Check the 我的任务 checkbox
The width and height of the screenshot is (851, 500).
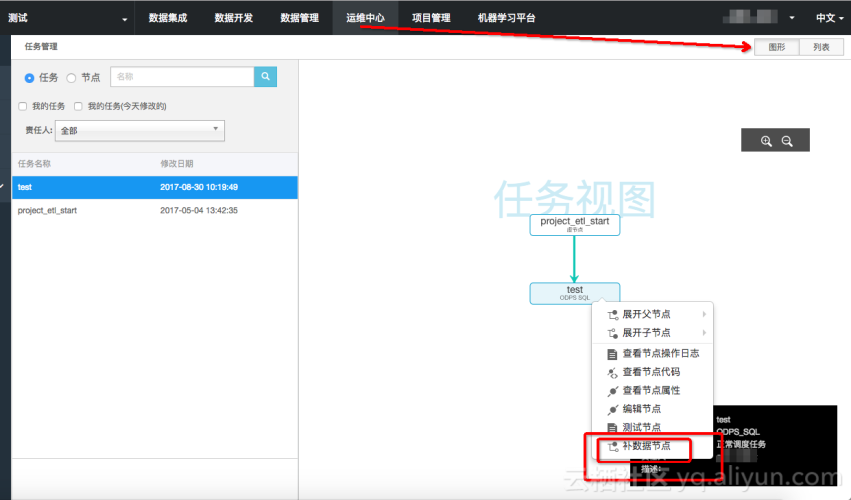(23, 106)
